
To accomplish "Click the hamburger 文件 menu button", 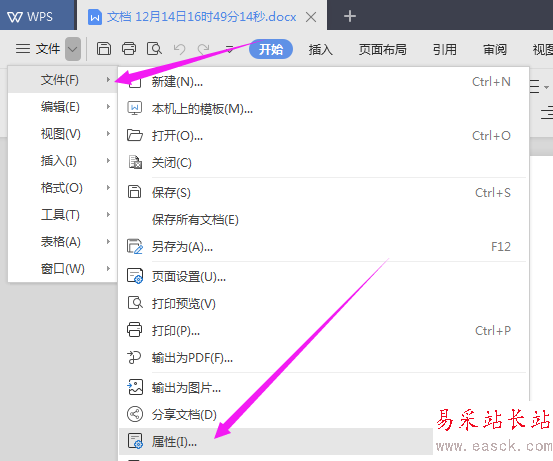I will click(38, 49).
